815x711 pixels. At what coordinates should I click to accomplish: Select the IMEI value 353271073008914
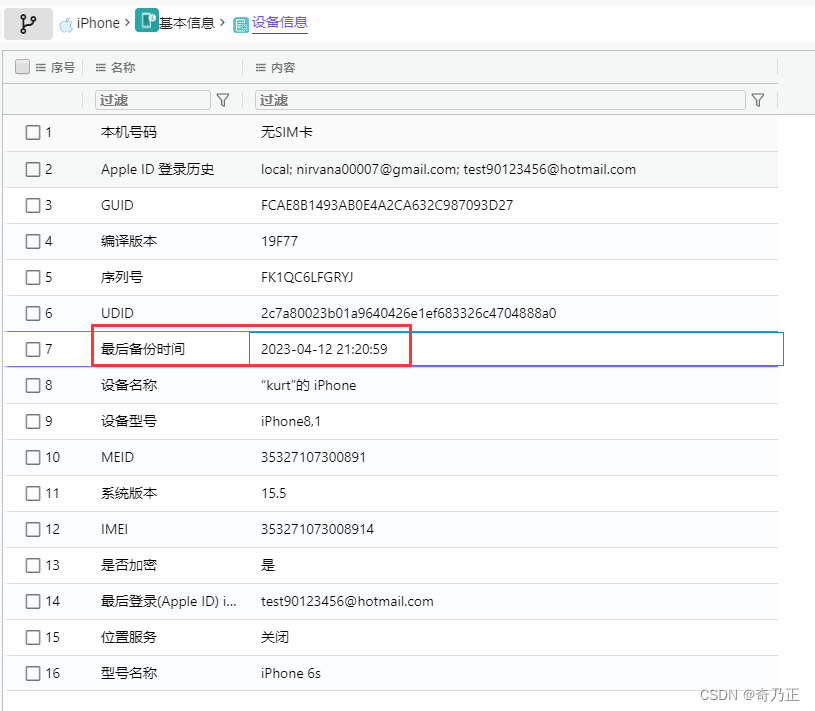tap(317, 529)
